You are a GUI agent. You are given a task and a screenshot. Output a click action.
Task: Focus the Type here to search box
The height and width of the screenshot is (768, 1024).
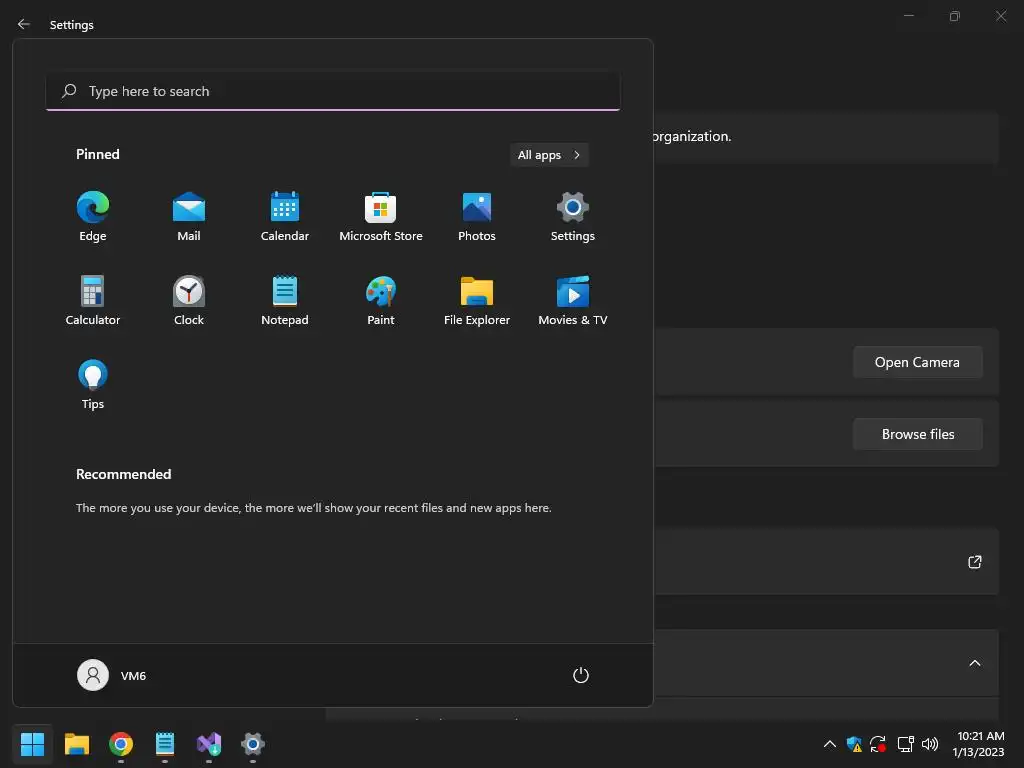point(333,91)
